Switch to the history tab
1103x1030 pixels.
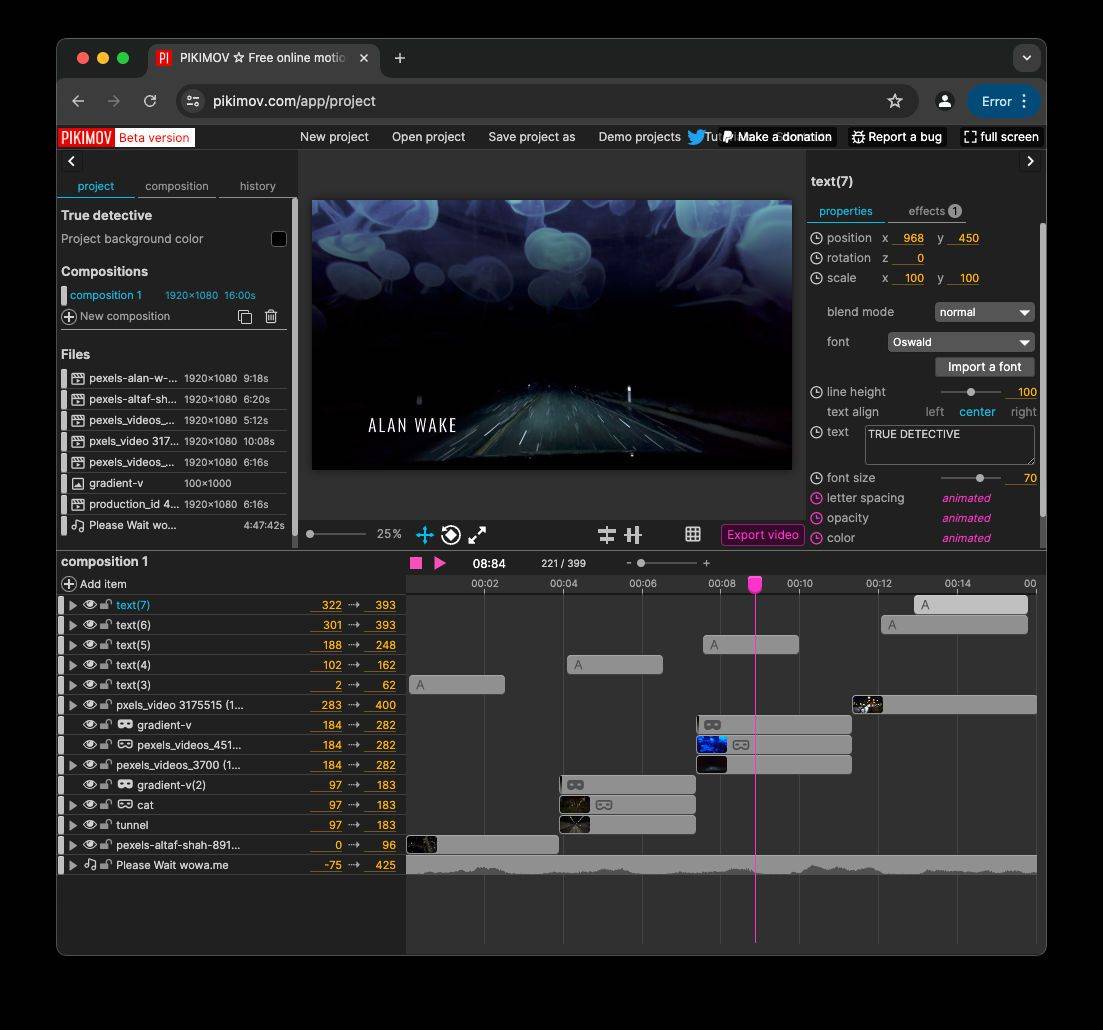click(257, 186)
